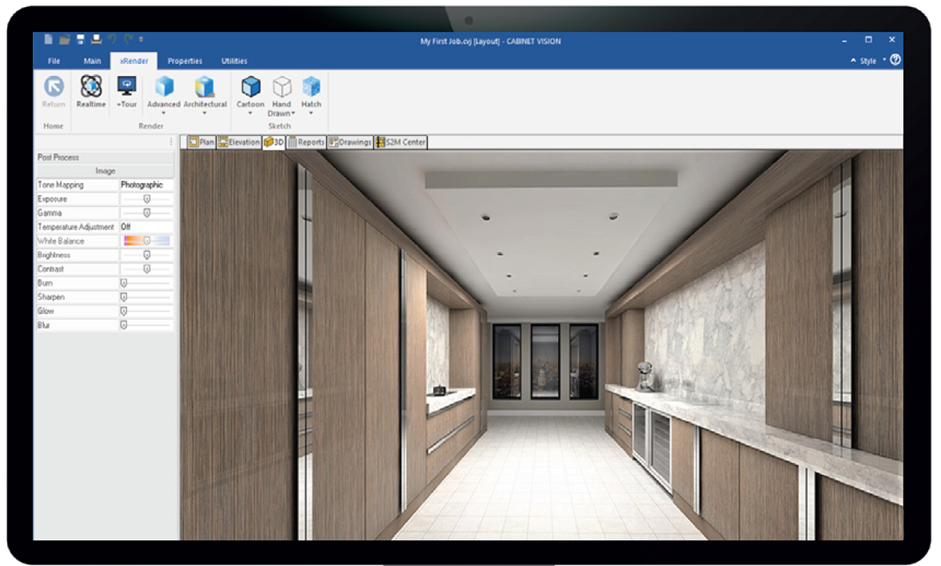
Task: Expand the Hand Drawn dropdown arrow
Action: (293, 114)
